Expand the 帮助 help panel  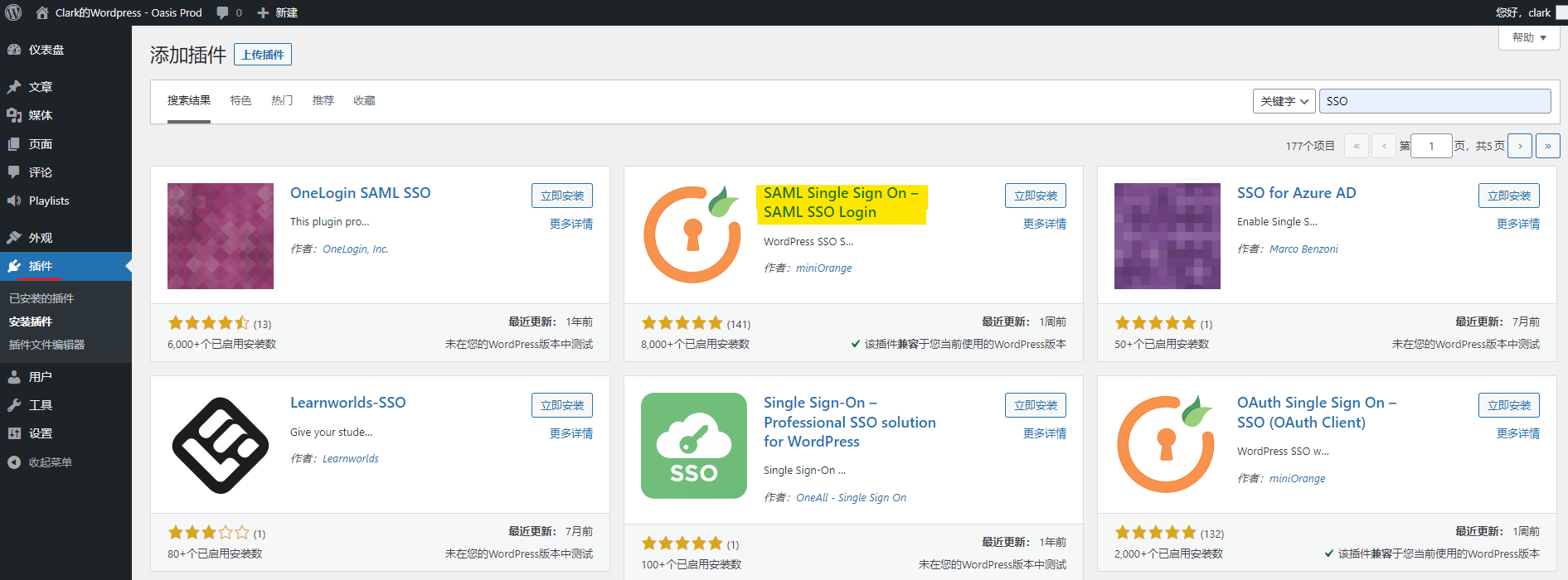point(1528,37)
